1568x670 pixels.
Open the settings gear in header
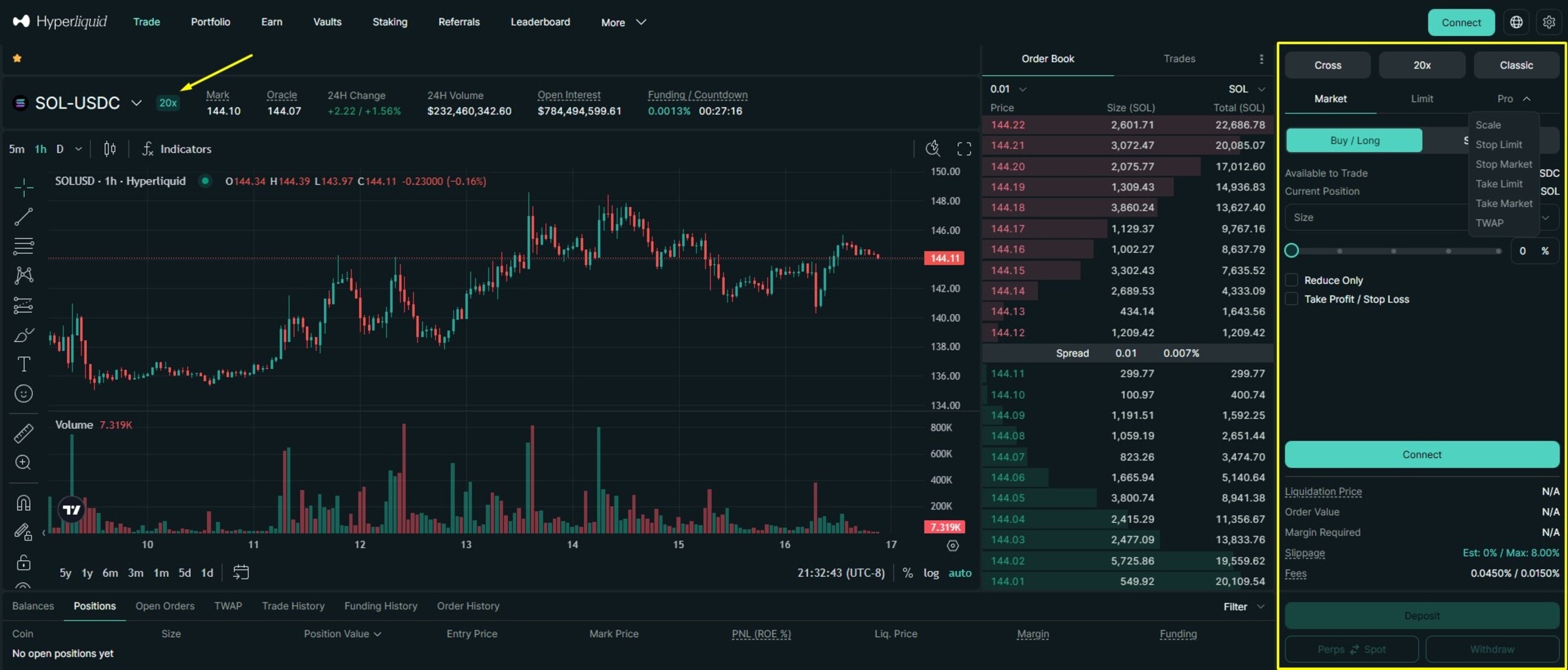tap(1549, 23)
